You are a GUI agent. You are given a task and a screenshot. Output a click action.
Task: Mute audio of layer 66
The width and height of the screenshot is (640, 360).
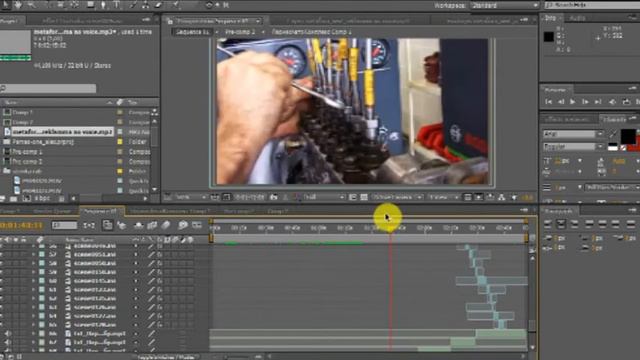pyautogui.click(x=8, y=334)
